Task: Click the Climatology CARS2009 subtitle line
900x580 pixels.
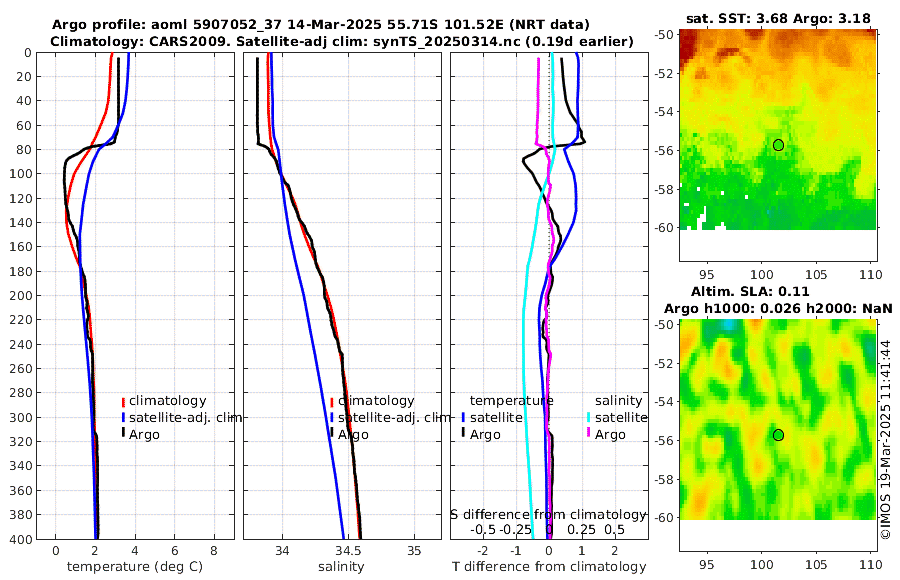Action: (342, 41)
